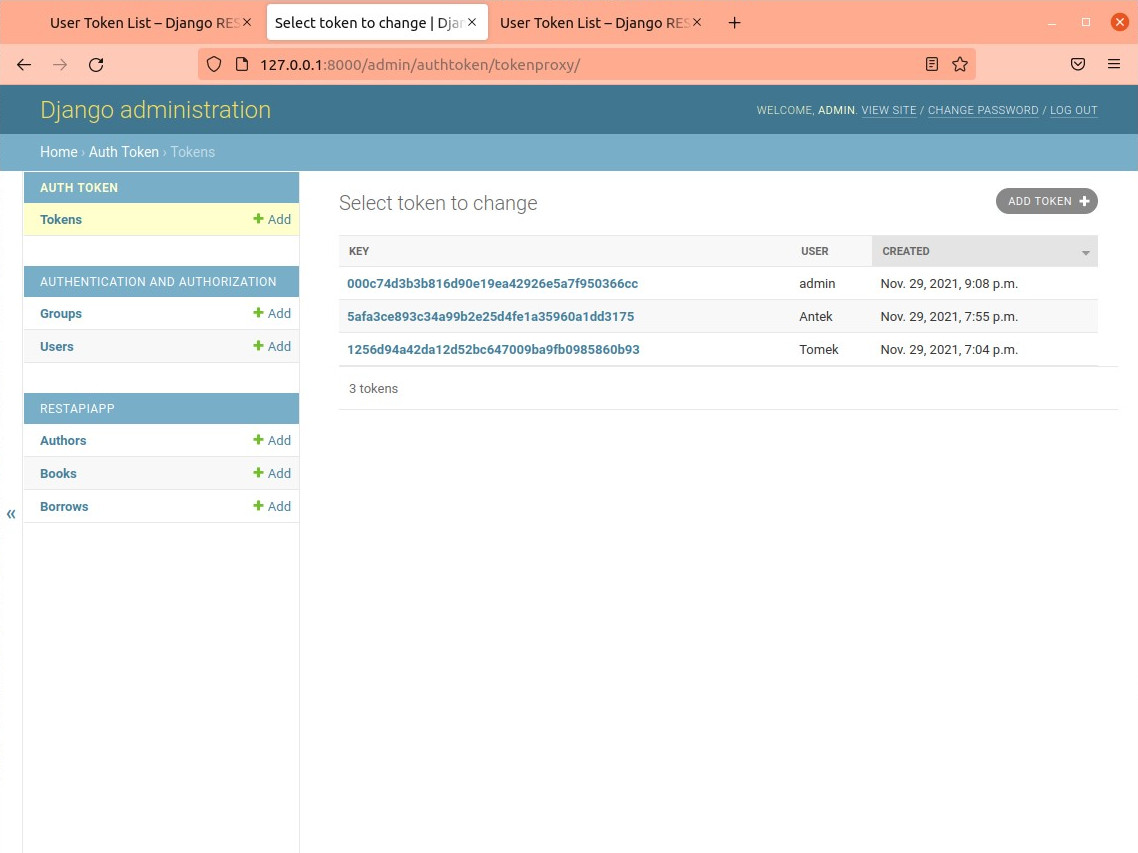Toggle sort arrow on the Created column

(1086, 253)
